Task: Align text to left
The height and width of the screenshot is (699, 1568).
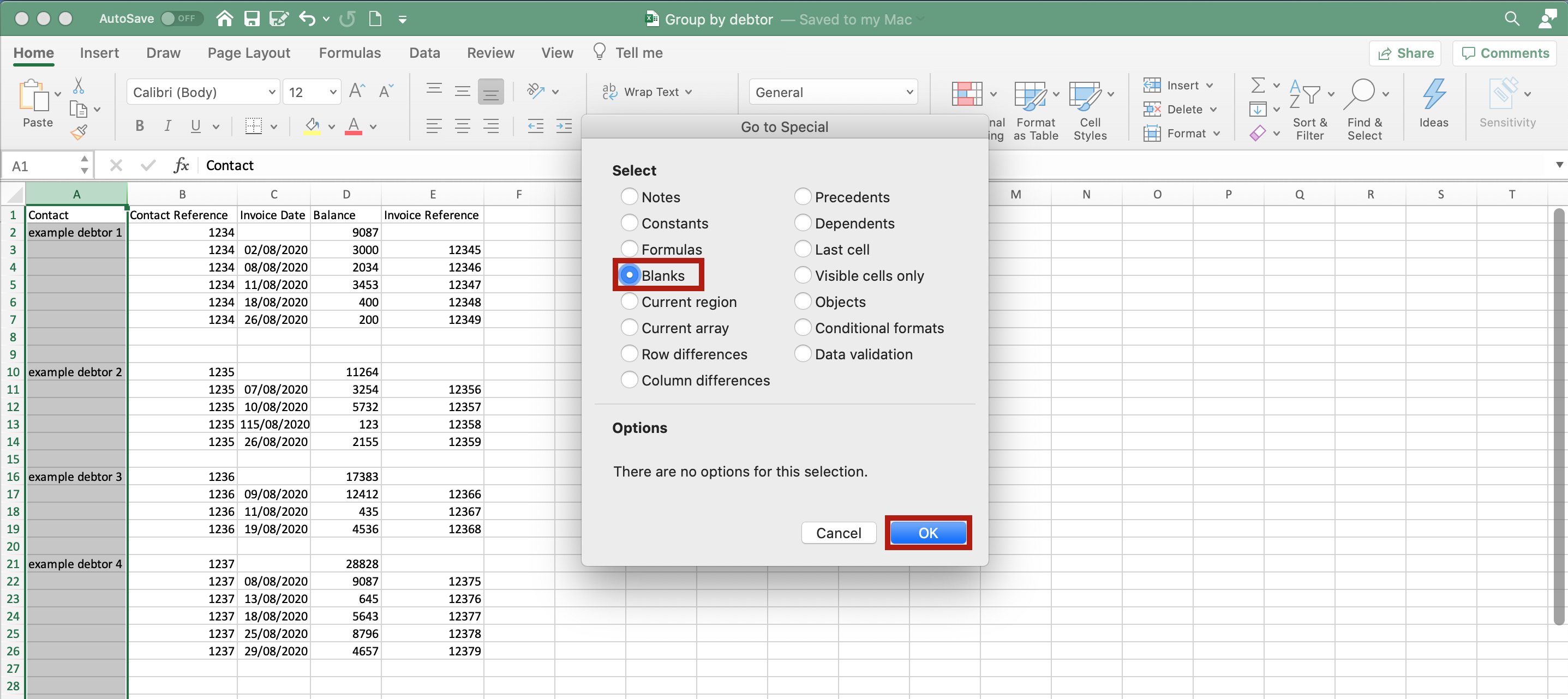Action: (434, 126)
